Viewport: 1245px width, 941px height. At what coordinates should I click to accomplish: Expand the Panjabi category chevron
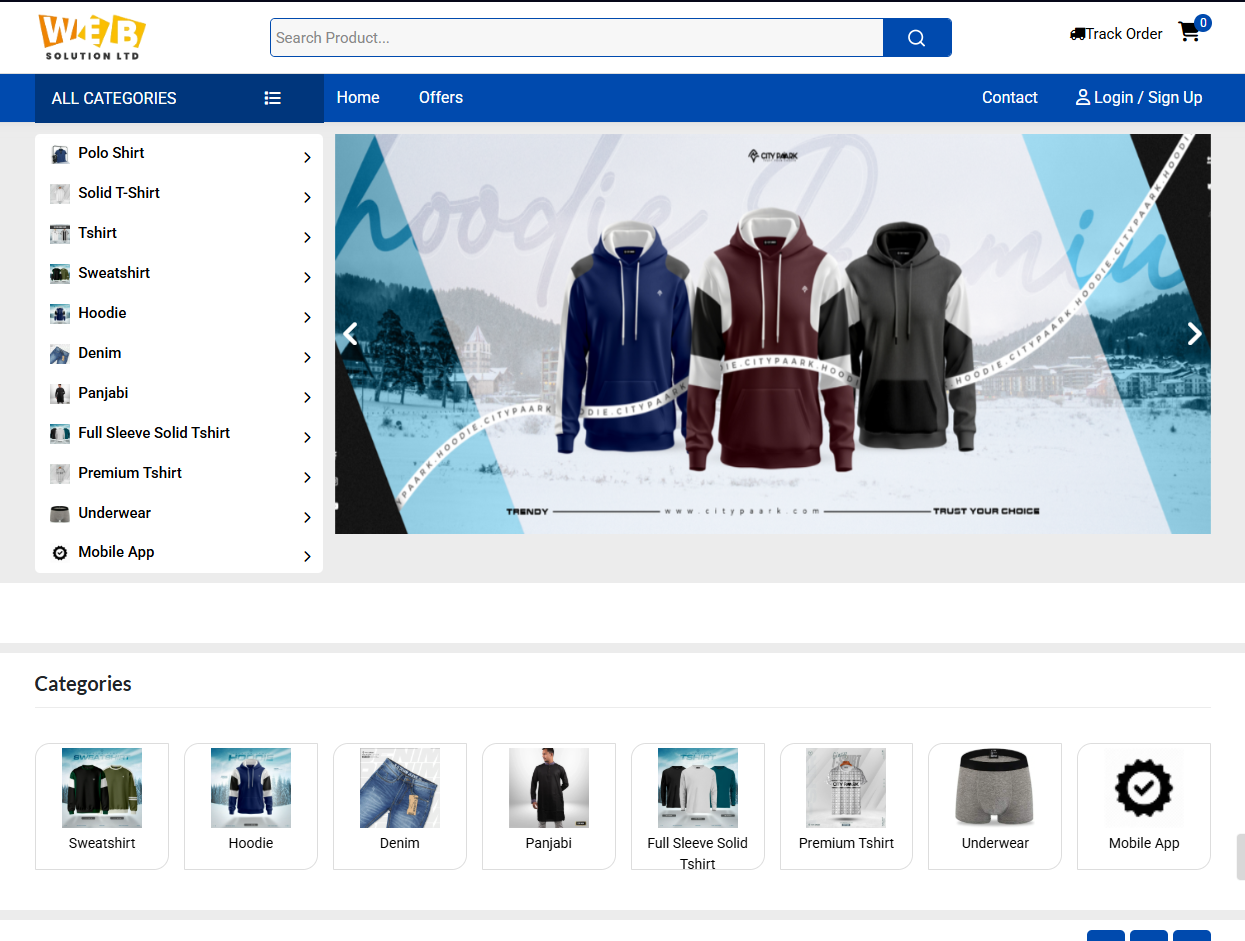coord(307,397)
